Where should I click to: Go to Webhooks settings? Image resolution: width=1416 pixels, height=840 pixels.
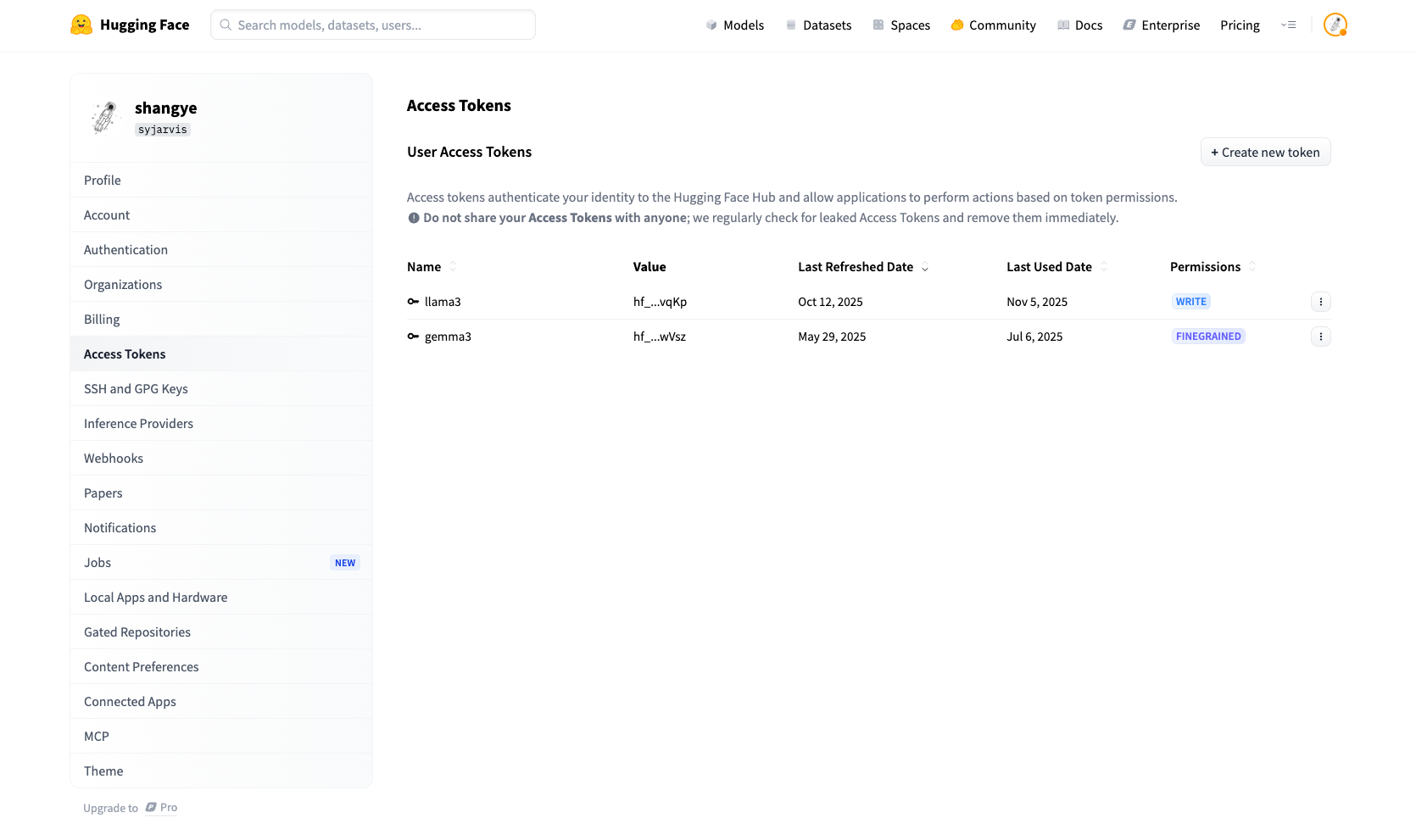pos(221,459)
